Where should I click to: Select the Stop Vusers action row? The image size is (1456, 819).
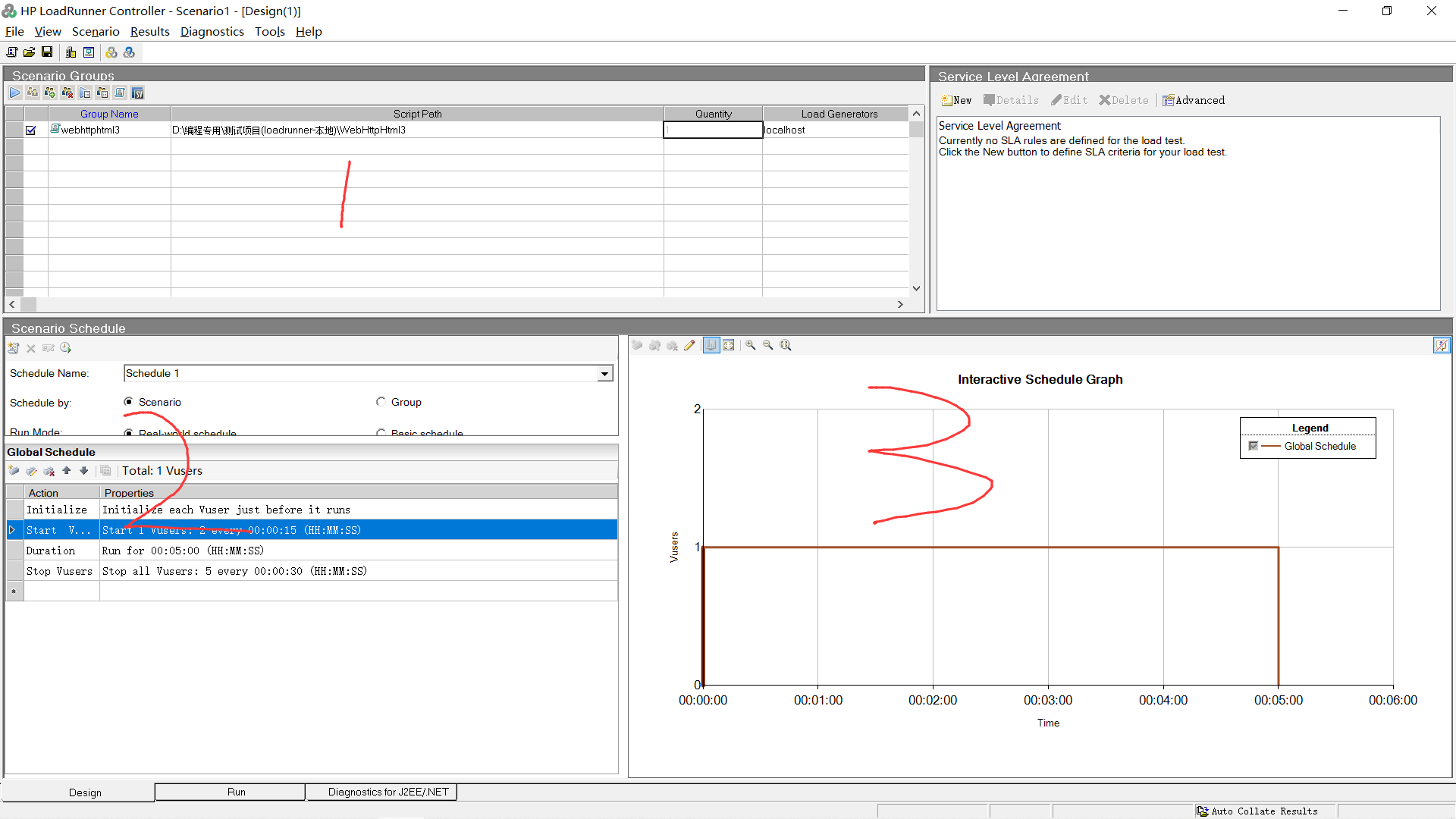point(312,571)
